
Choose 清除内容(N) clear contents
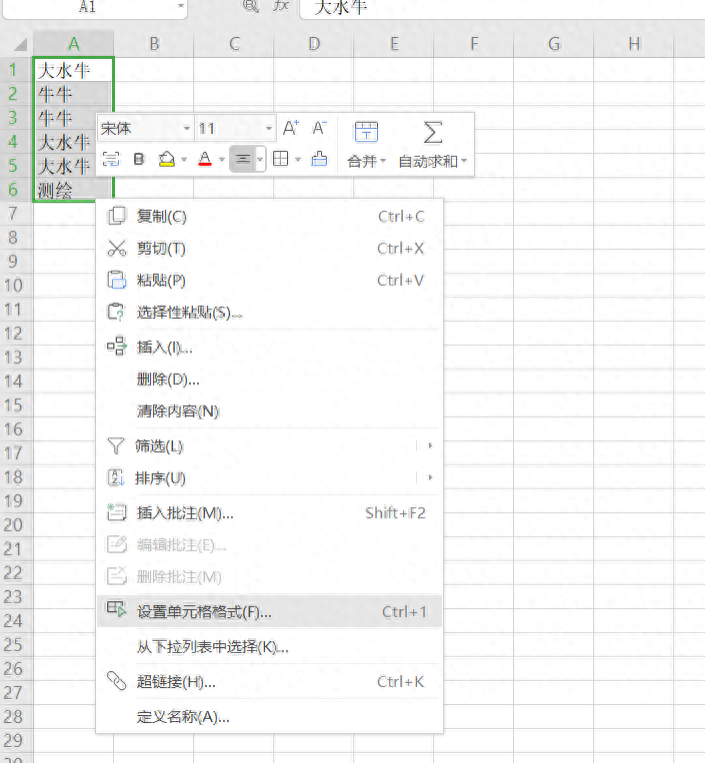pyautogui.click(x=270, y=412)
